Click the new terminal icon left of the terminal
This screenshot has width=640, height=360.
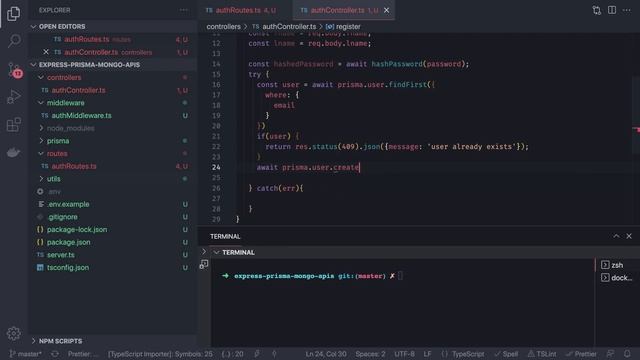coord(204,264)
